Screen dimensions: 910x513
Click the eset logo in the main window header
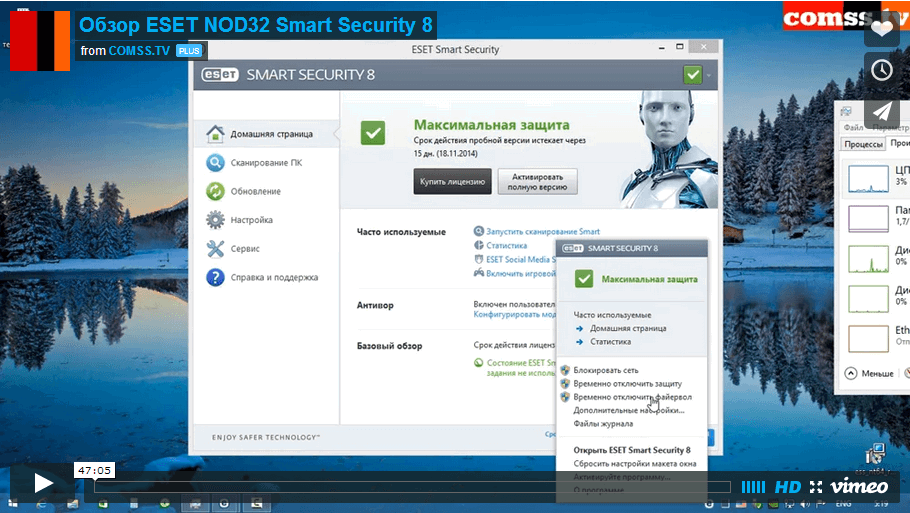pyautogui.click(x=220, y=75)
